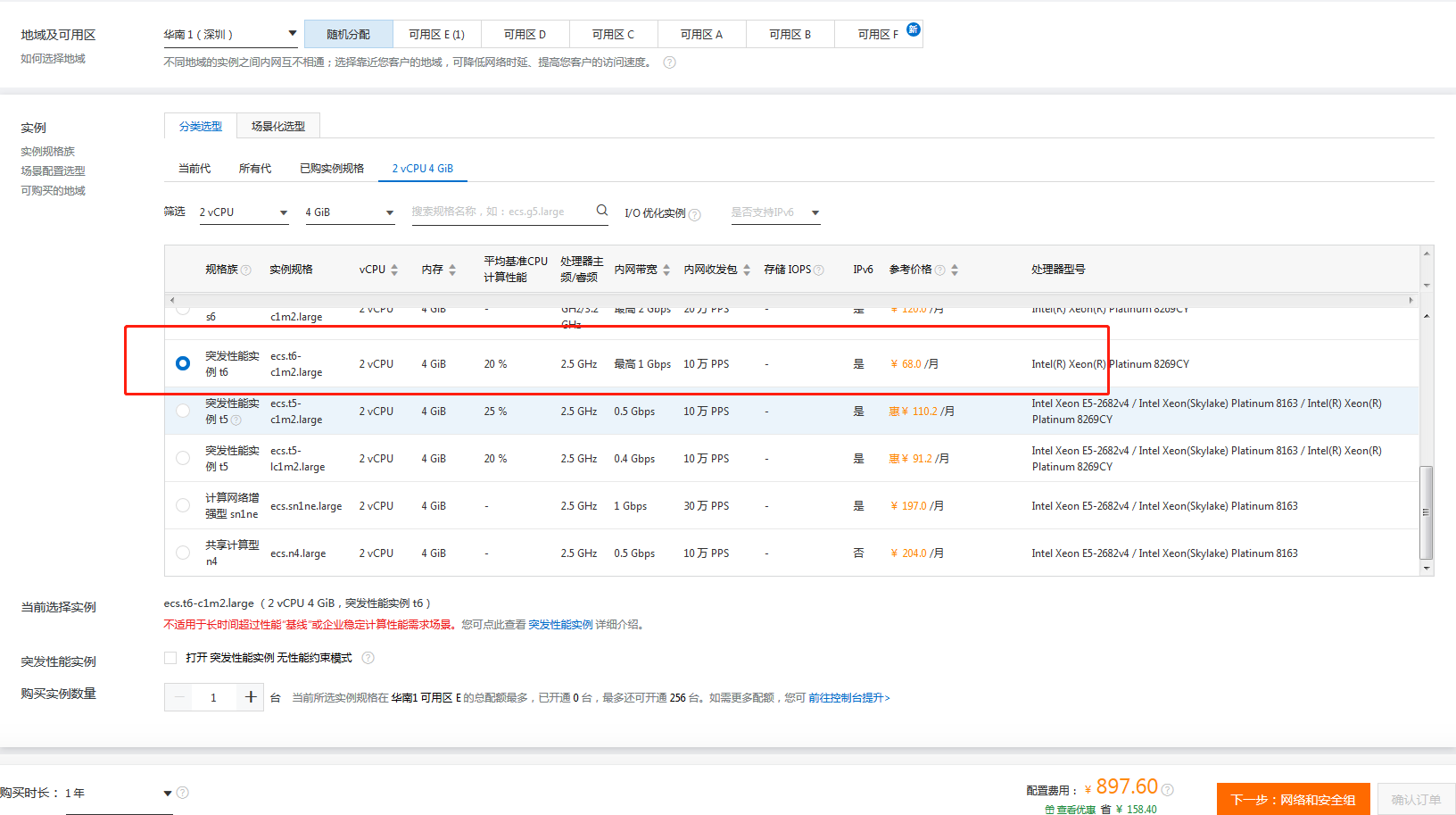Sort by 参考价格 column arrows
The height and width of the screenshot is (815, 1456).
click(x=955, y=270)
